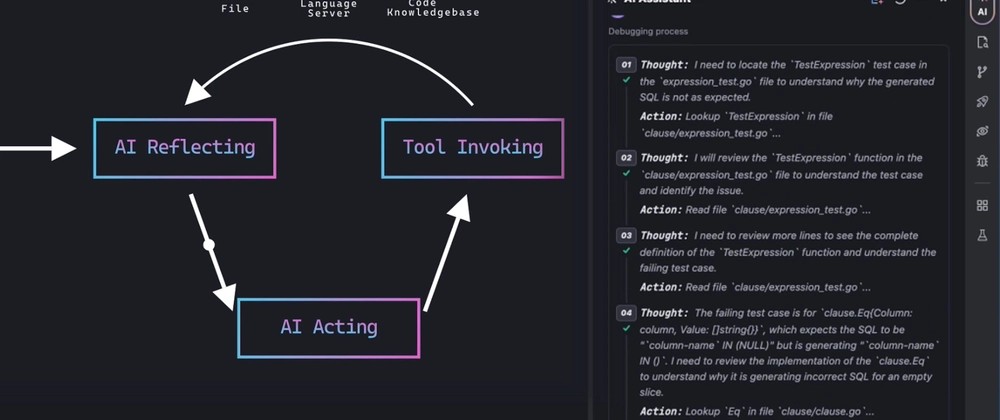Expand step 04 using its number badge

(x=626, y=313)
